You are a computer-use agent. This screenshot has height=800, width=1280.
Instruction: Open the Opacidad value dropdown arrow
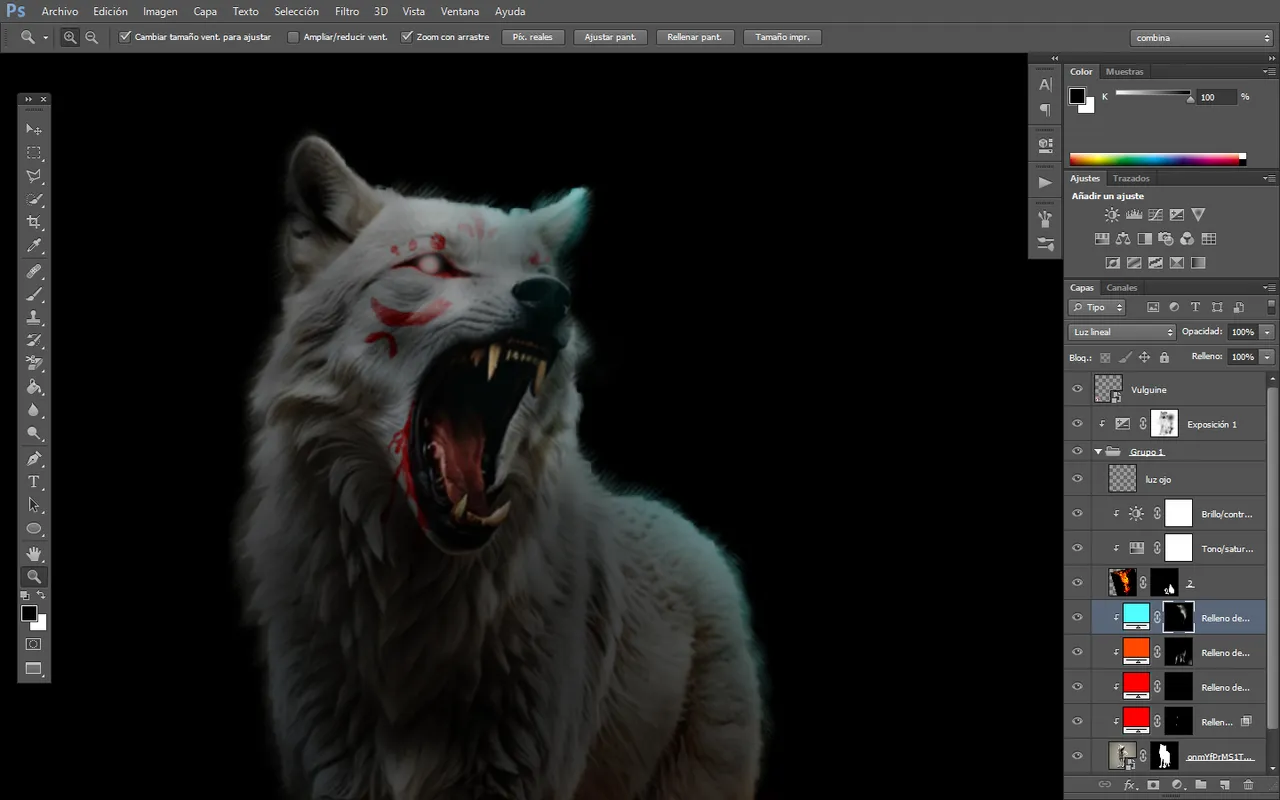click(1268, 332)
